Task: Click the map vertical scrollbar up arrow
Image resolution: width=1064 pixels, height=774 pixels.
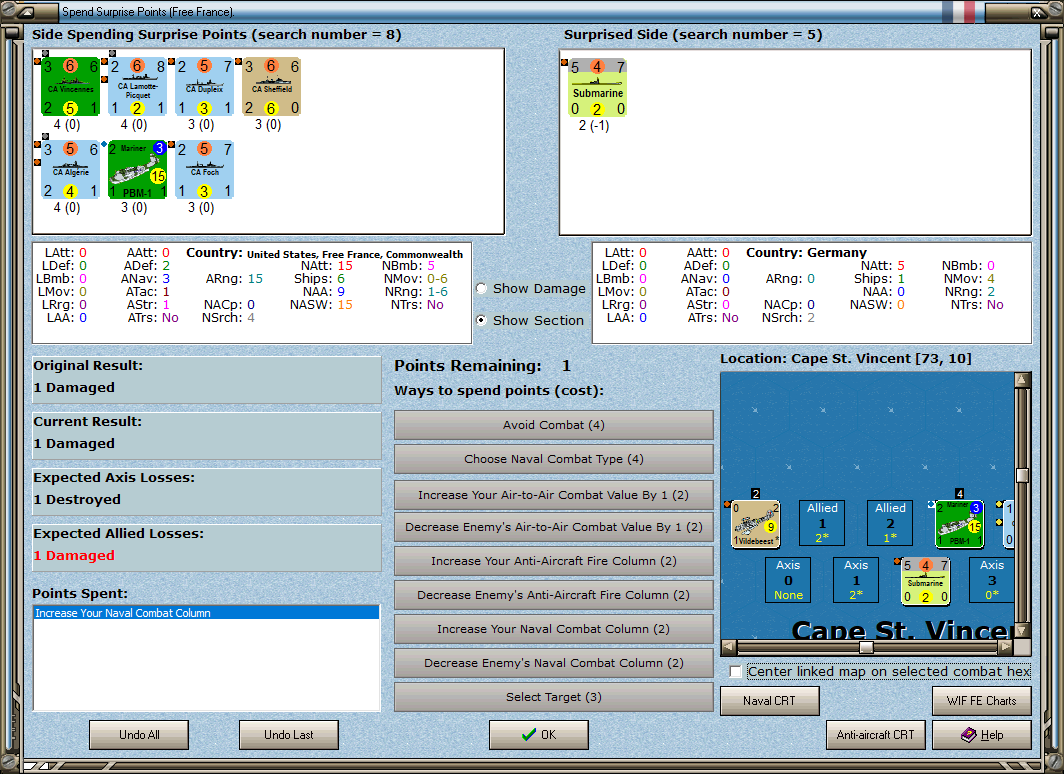Action: click(x=1022, y=380)
